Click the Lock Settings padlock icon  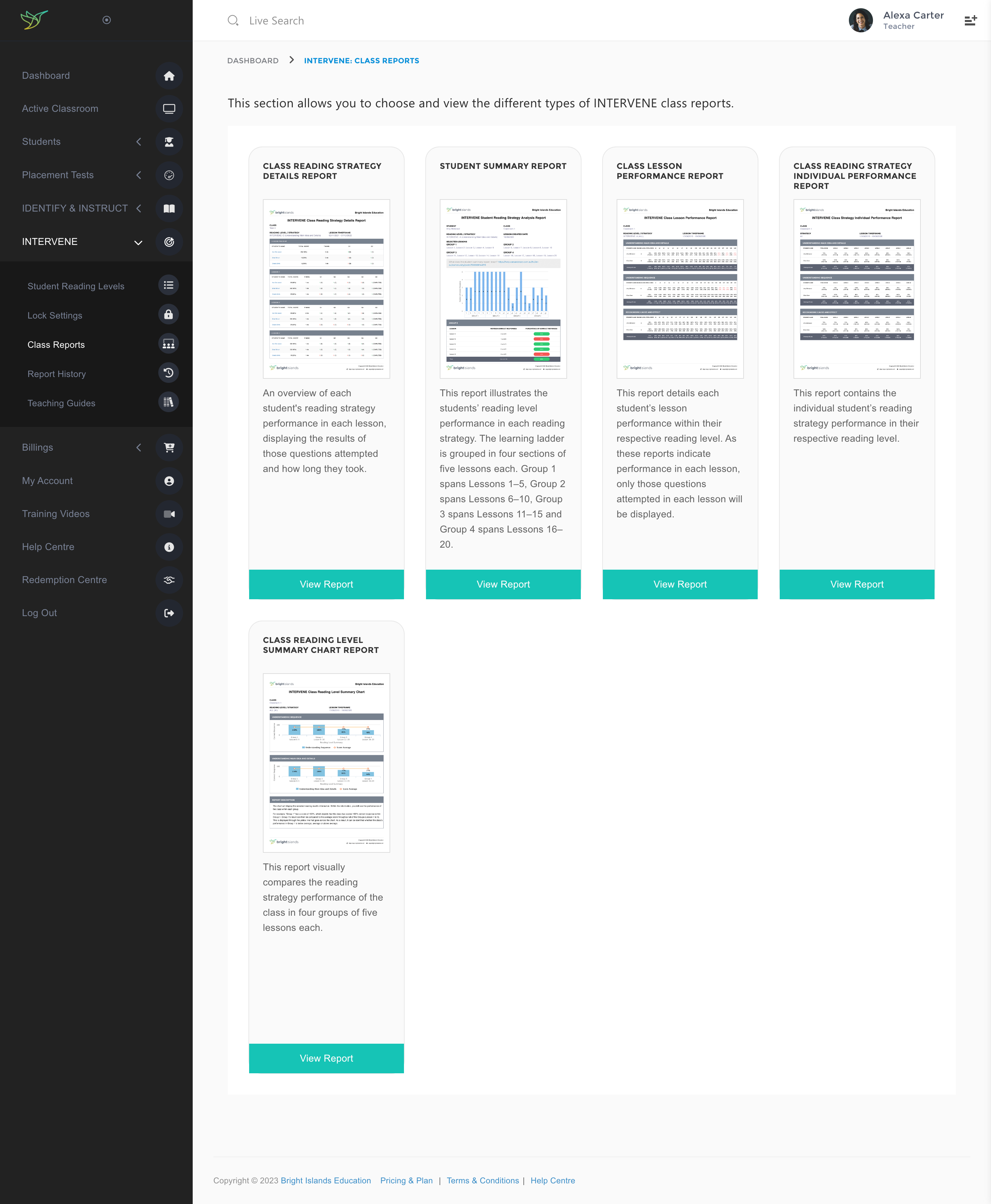tap(168, 315)
